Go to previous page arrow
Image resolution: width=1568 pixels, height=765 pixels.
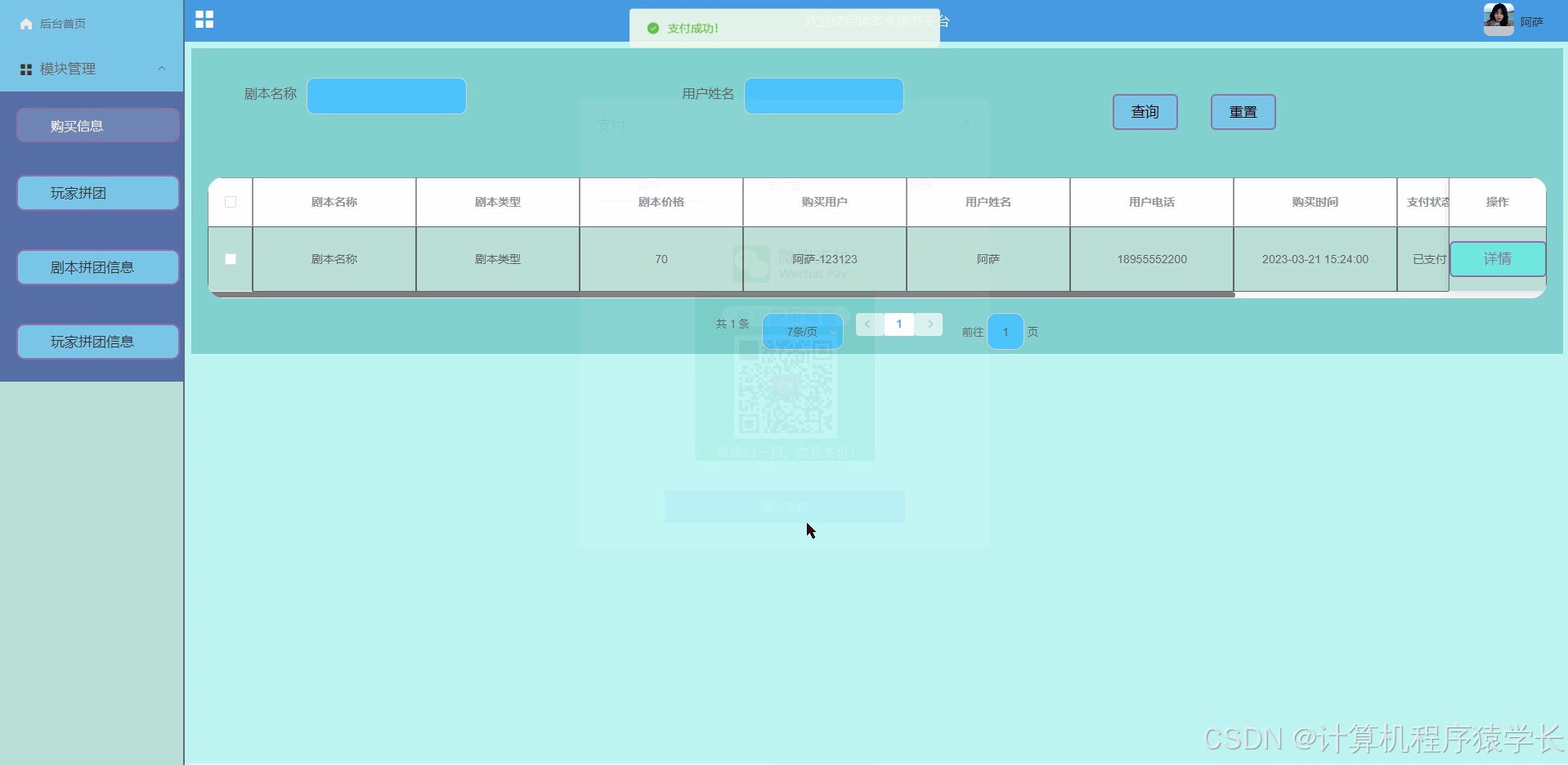tap(868, 324)
